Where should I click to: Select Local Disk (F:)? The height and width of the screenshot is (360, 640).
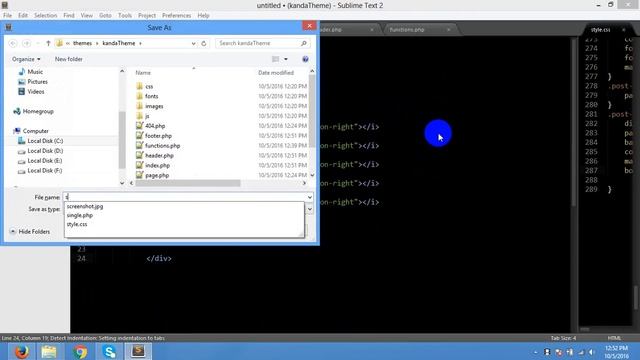pyautogui.click(x=45, y=171)
